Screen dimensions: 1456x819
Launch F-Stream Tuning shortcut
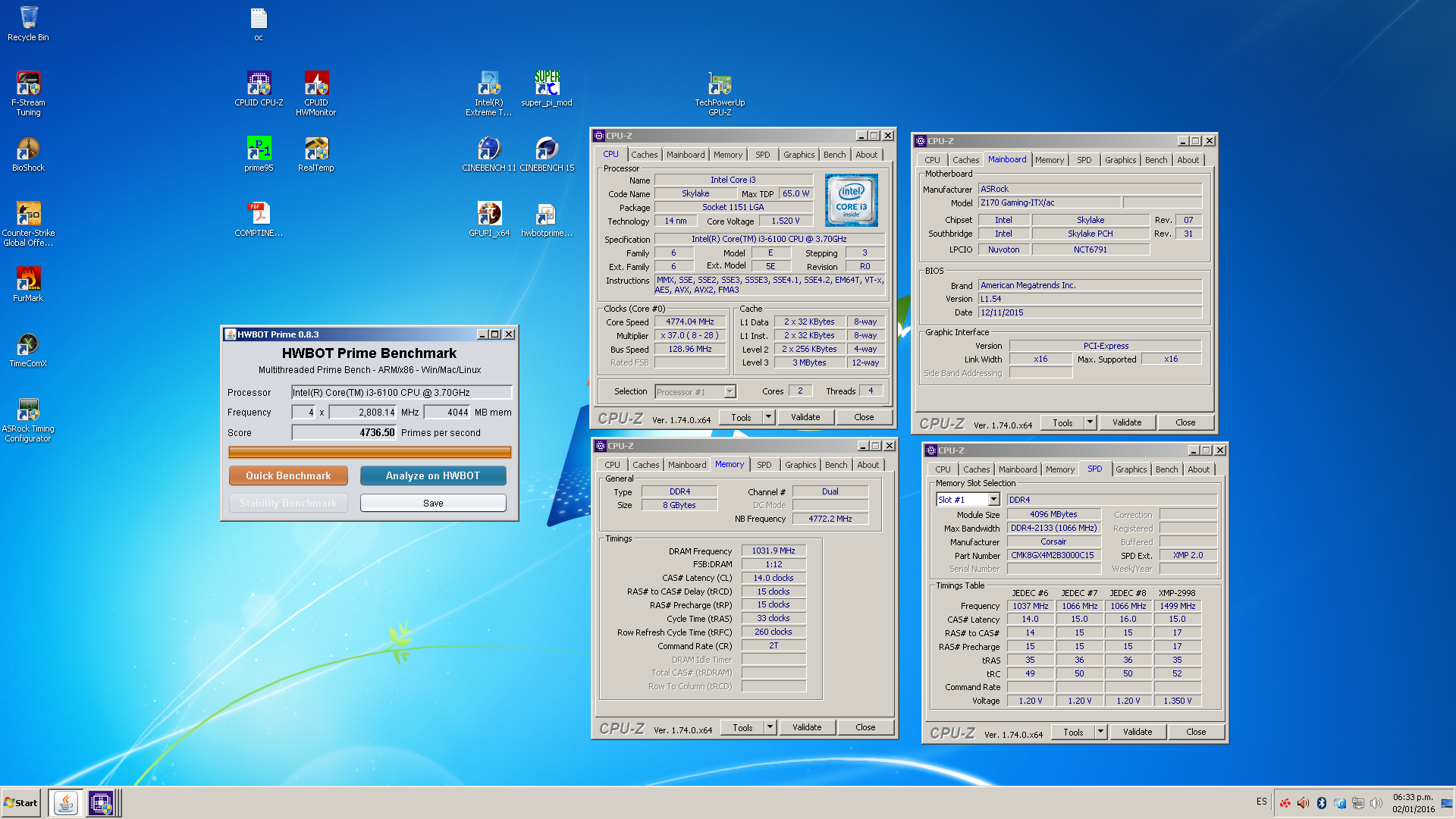(x=28, y=93)
